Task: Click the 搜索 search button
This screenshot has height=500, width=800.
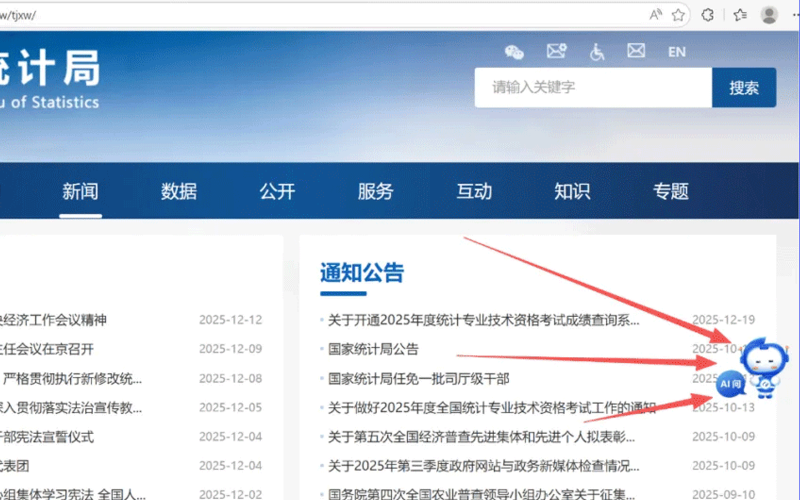Action: pos(744,87)
